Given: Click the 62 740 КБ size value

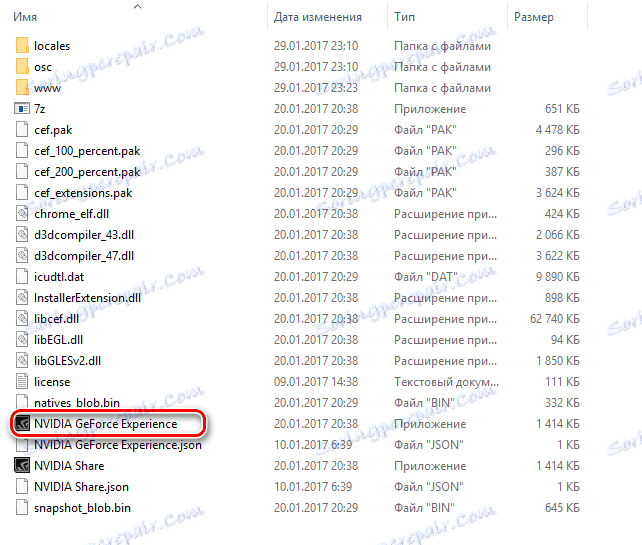Looking at the screenshot, I should pyautogui.click(x=555, y=319).
